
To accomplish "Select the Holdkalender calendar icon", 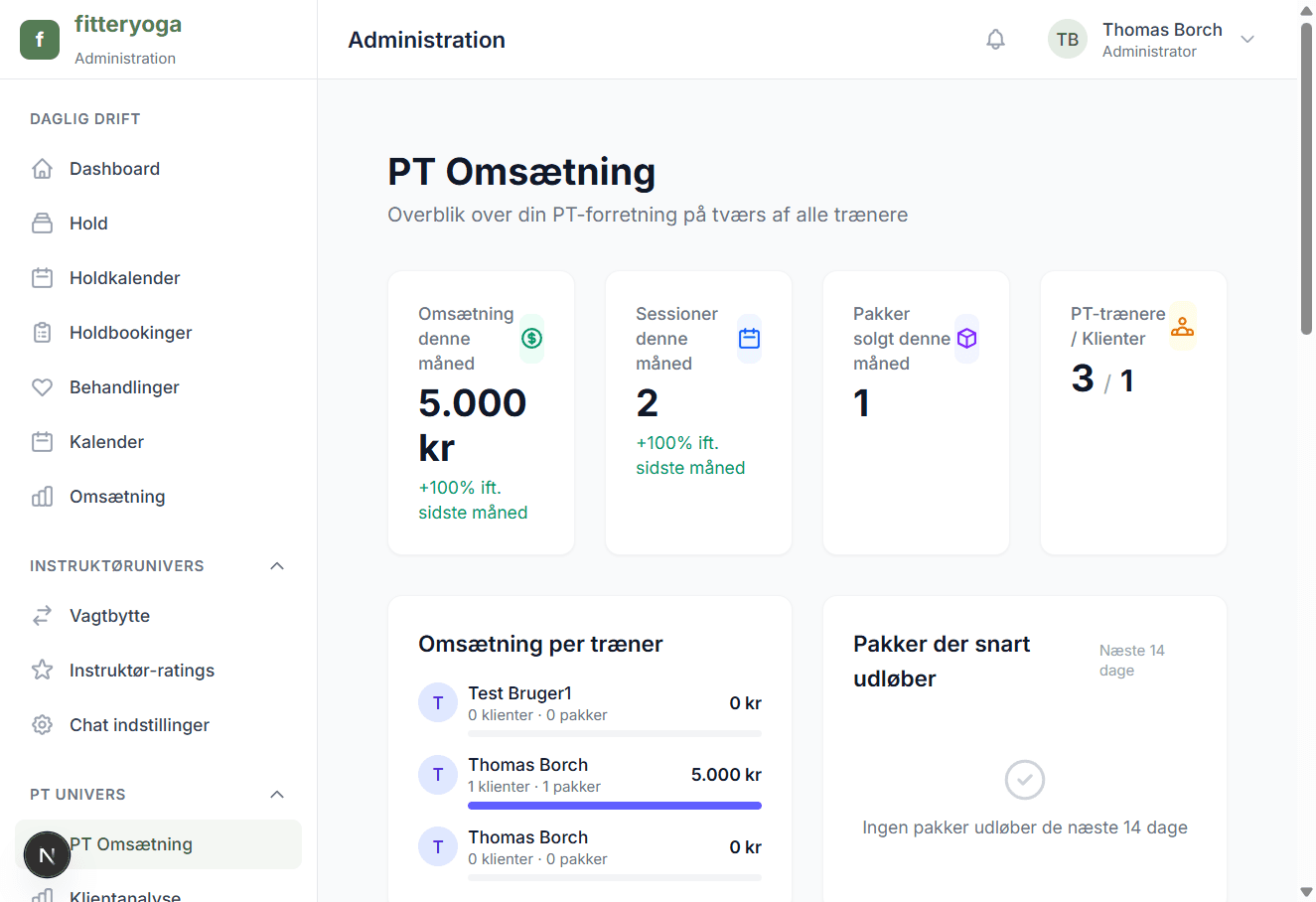I will click(42, 277).
